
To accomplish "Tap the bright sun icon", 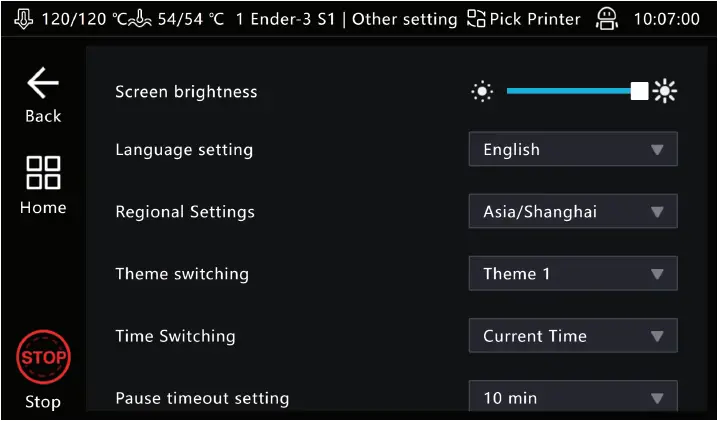I will tap(665, 92).
